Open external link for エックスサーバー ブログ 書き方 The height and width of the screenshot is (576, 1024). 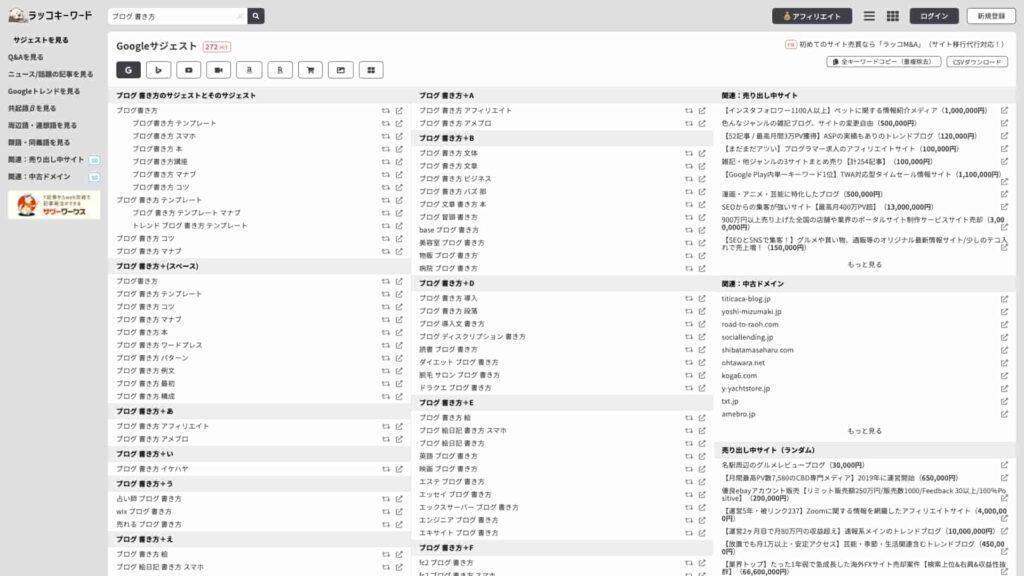coord(702,507)
